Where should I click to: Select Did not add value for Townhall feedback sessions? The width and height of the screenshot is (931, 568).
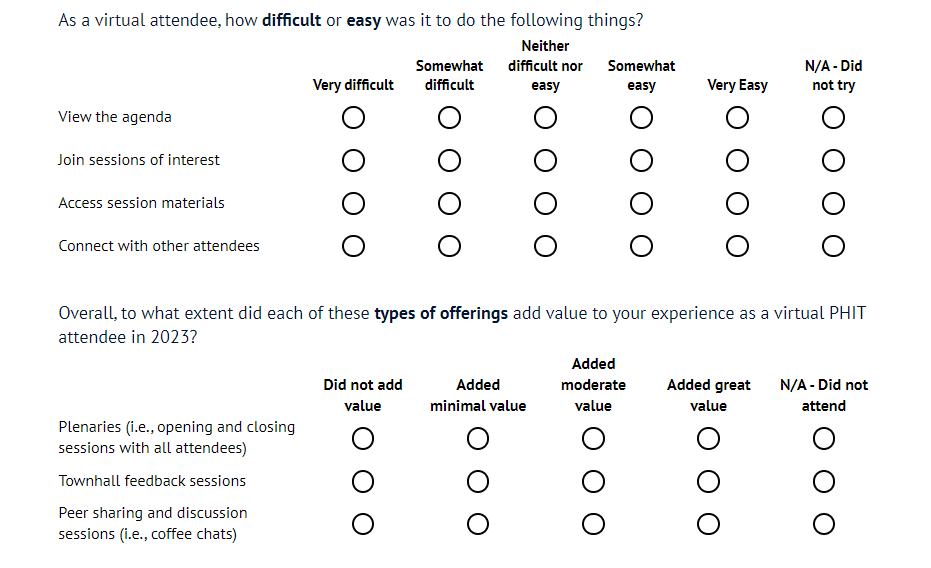(x=363, y=482)
